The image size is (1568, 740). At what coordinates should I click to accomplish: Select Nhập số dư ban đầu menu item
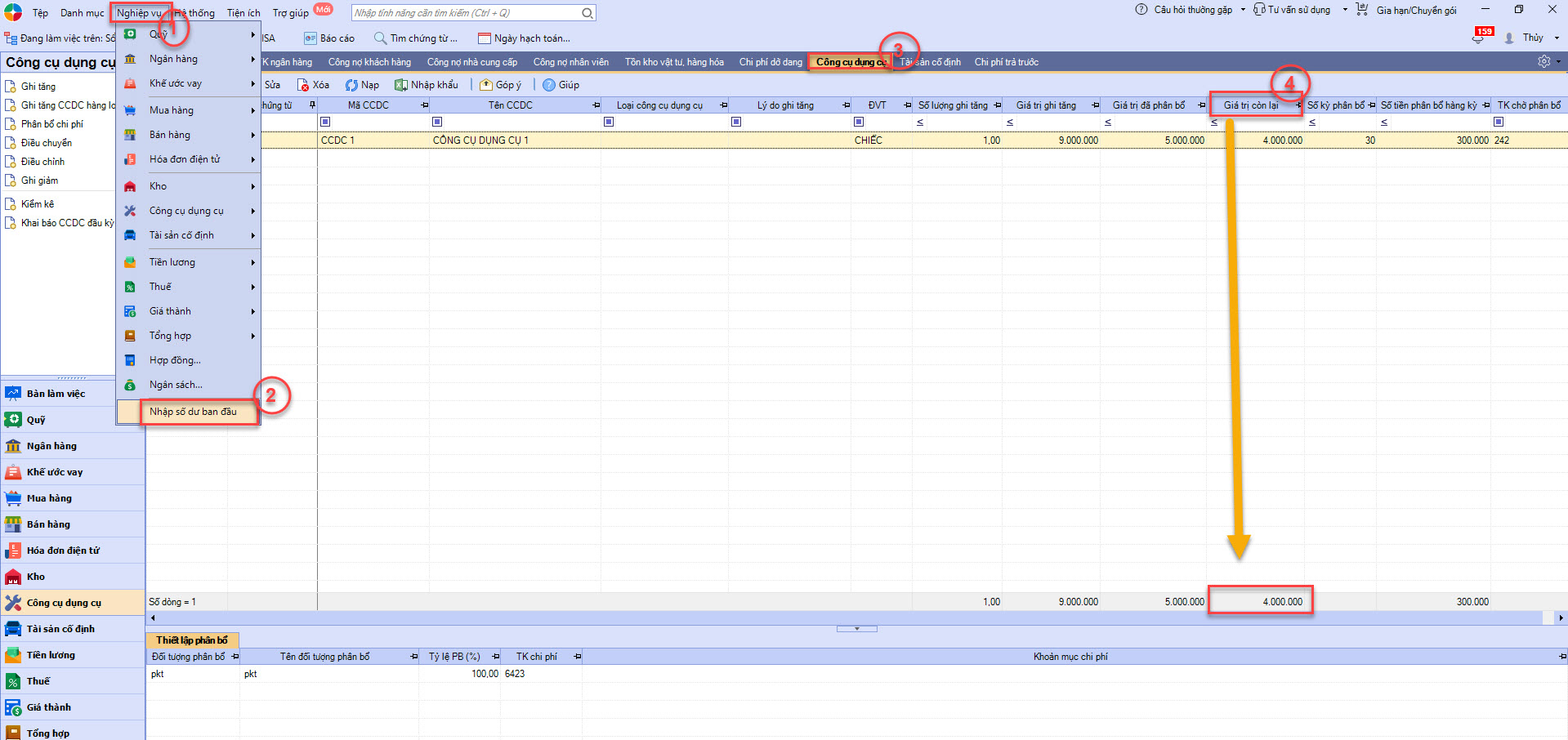194,412
